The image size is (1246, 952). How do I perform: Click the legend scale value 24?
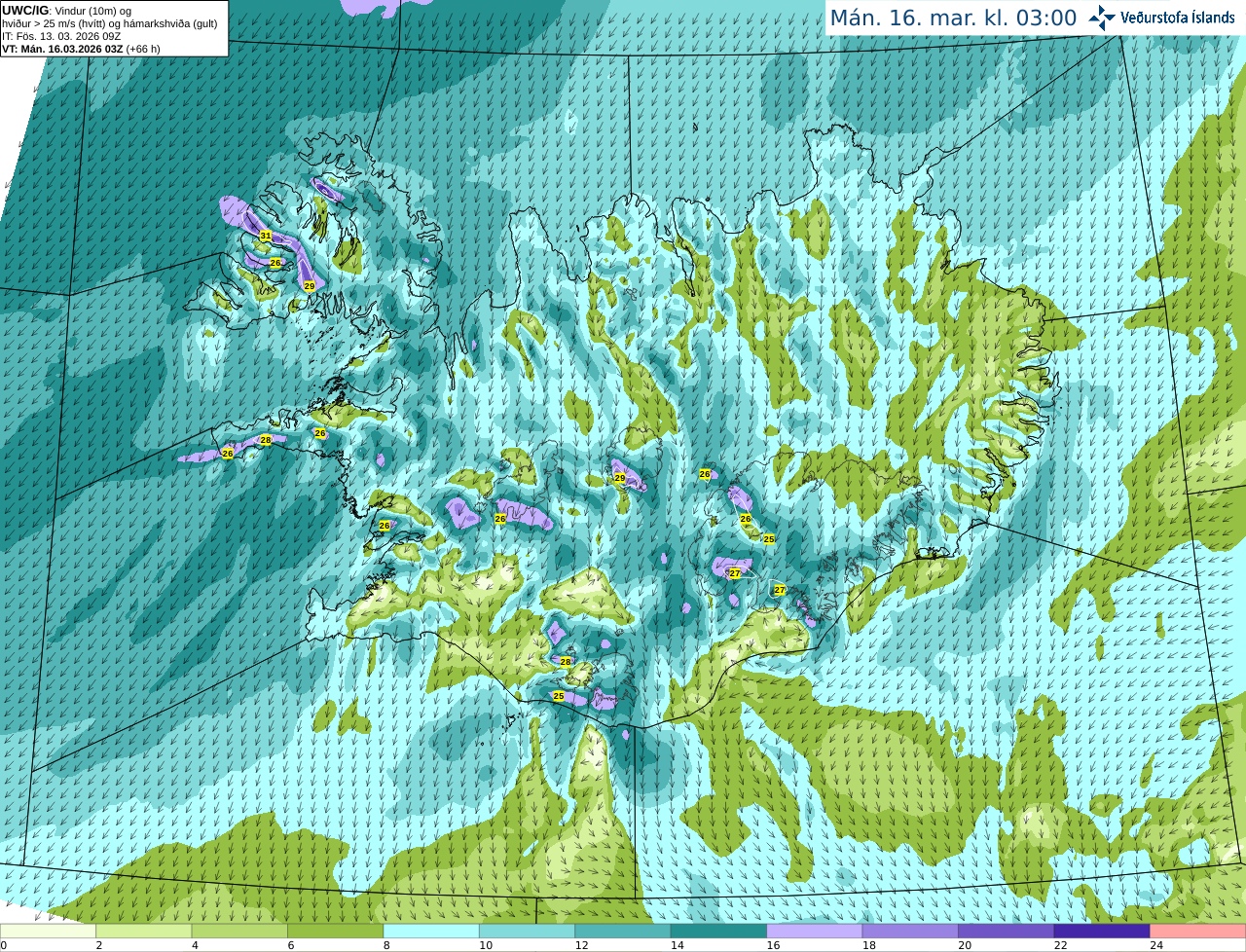pos(1156,945)
